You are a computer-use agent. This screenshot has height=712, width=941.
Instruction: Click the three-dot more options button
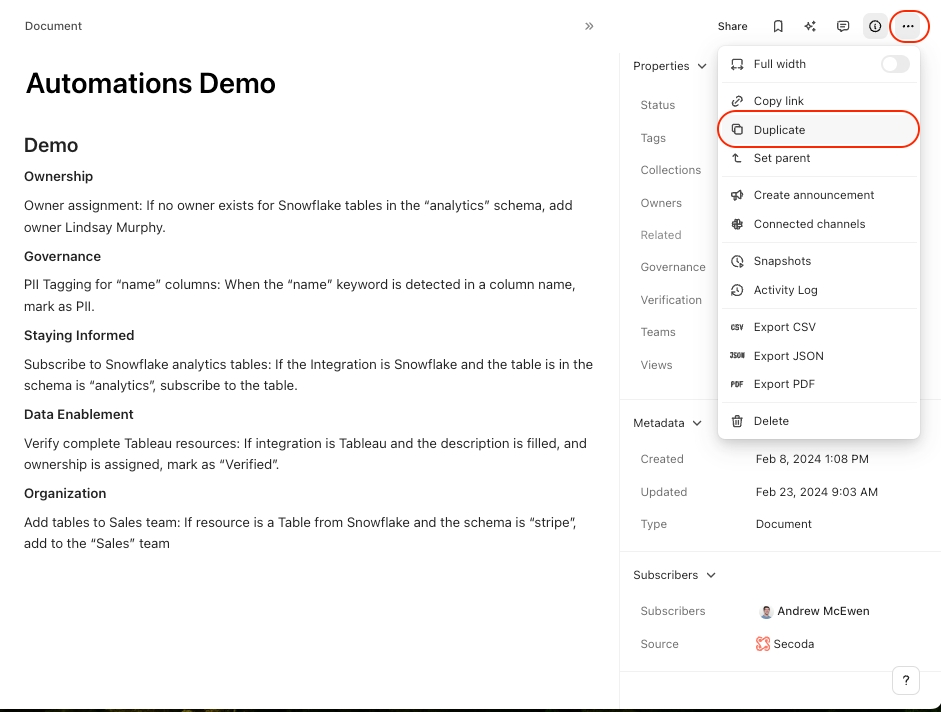click(x=908, y=27)
